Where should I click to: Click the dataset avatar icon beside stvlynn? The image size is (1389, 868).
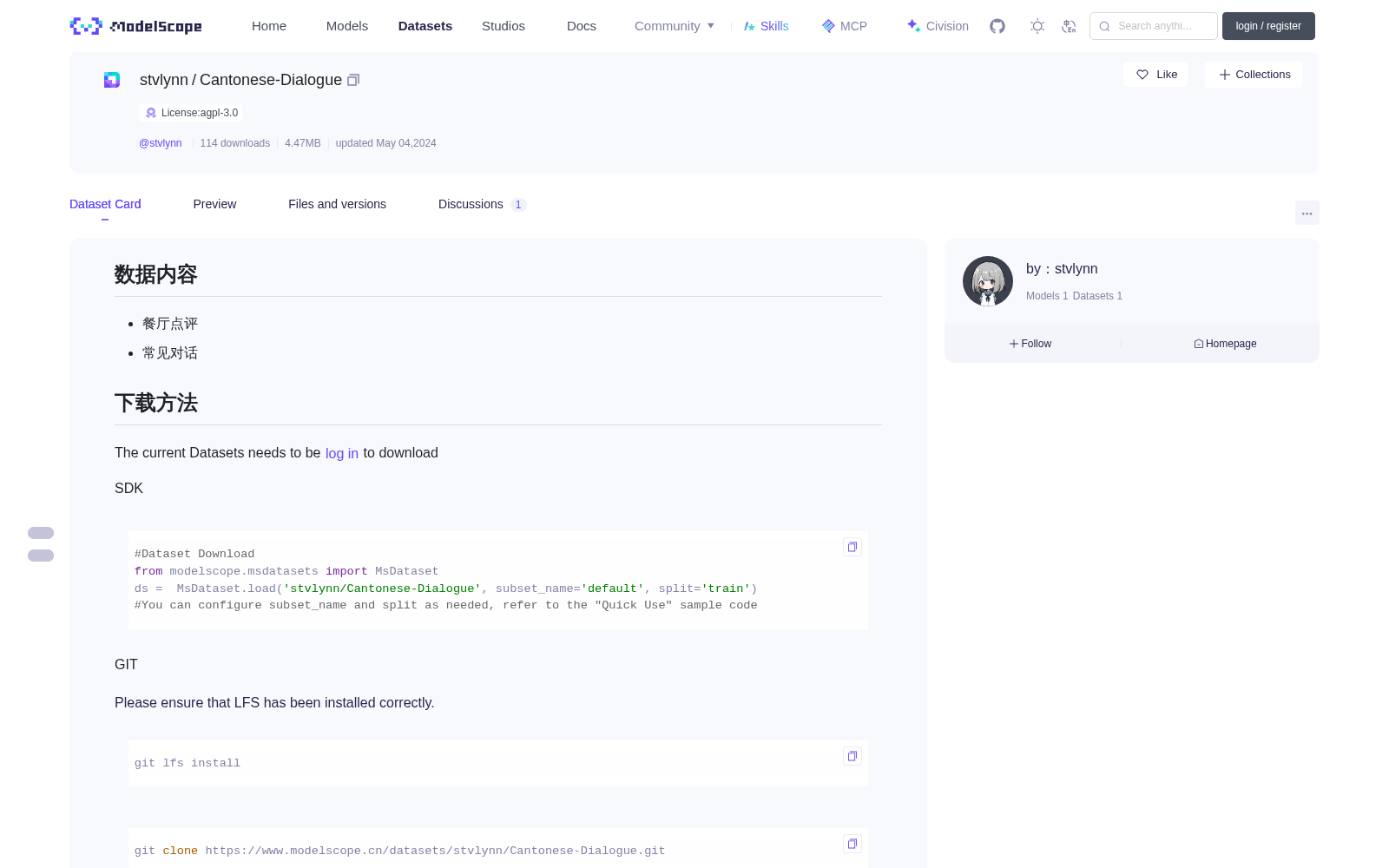coord(112,80)
